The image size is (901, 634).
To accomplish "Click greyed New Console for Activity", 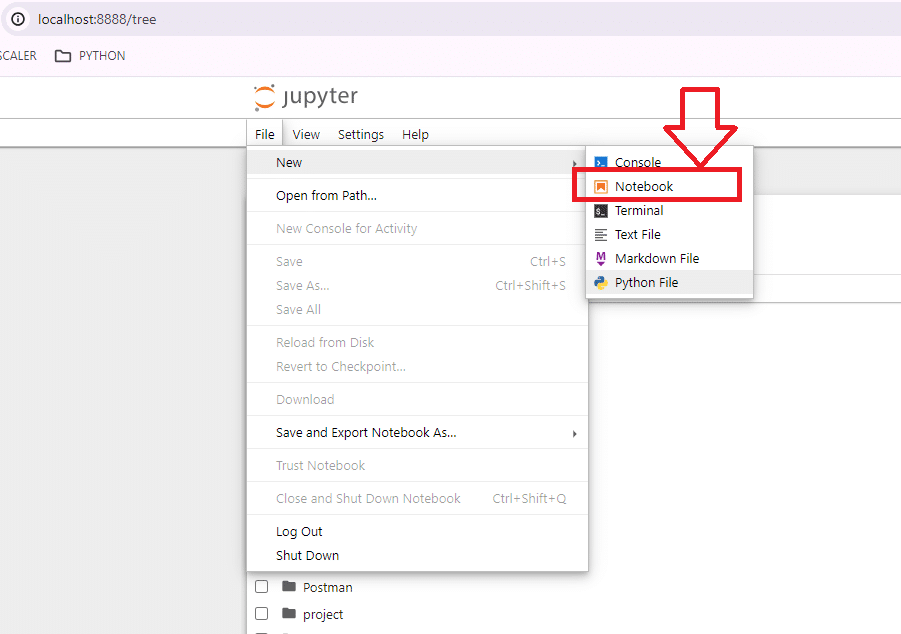I will (417, 229).
